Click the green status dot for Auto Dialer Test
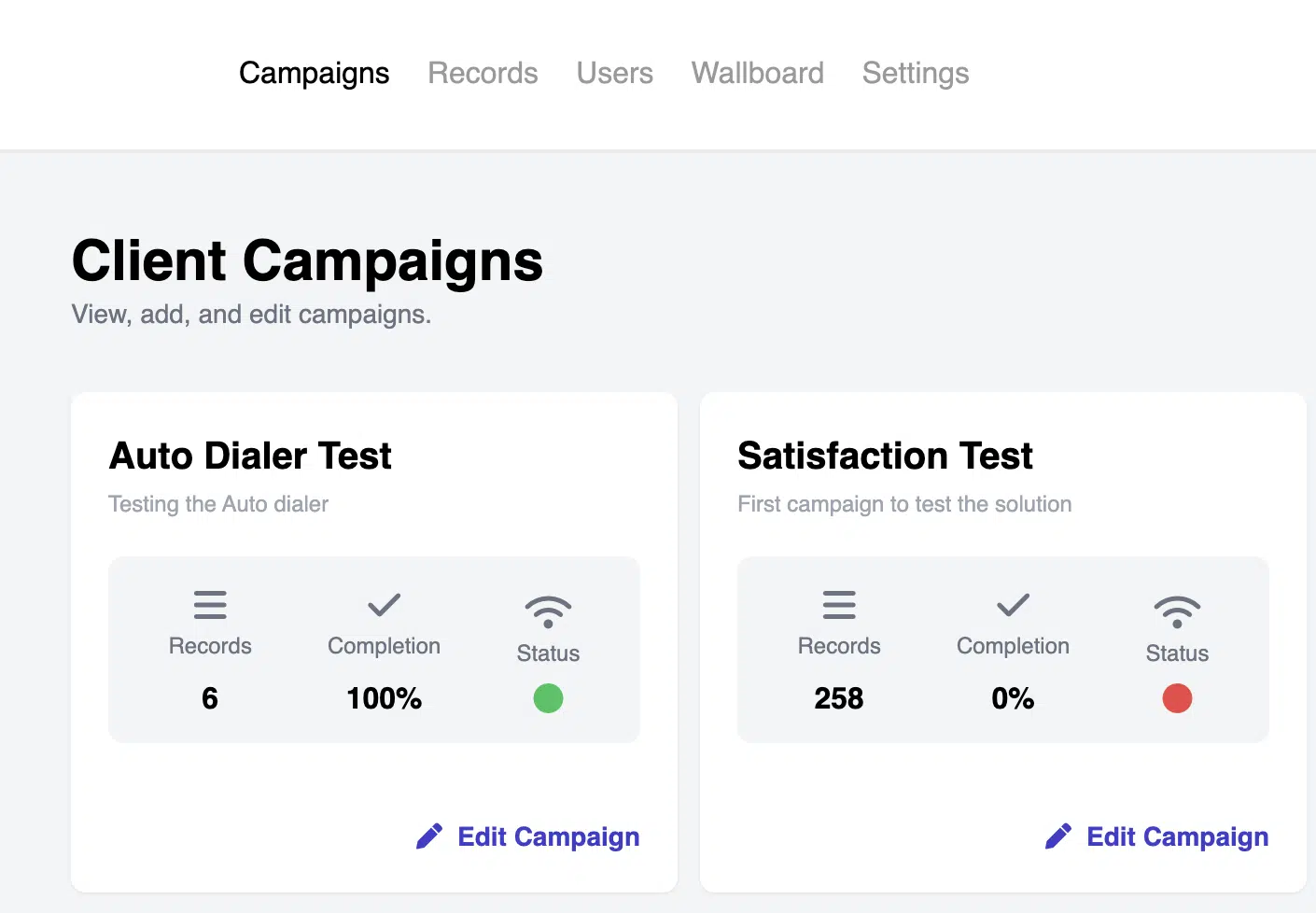 548,698
